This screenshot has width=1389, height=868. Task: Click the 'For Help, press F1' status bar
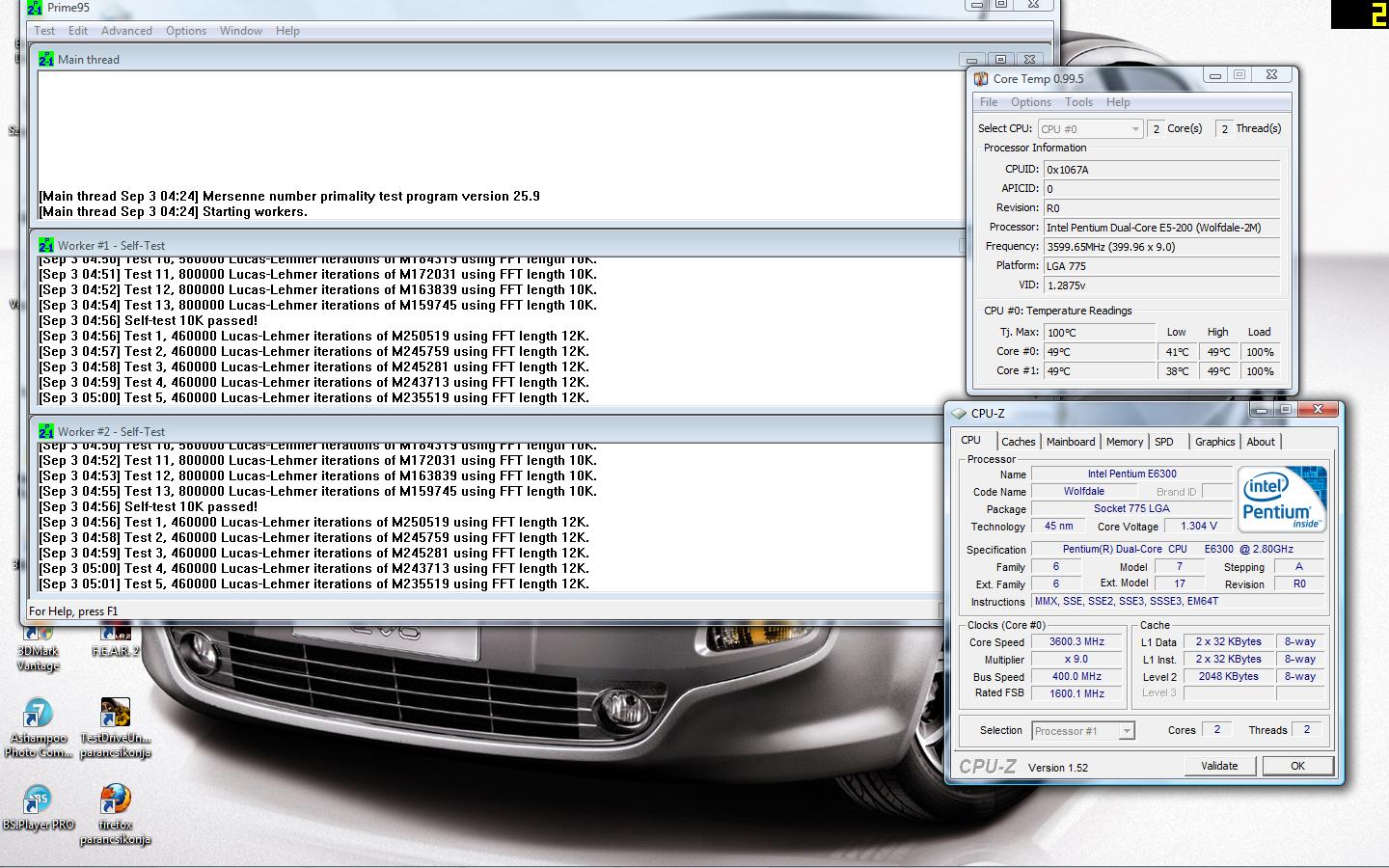[x=73, y=610]
